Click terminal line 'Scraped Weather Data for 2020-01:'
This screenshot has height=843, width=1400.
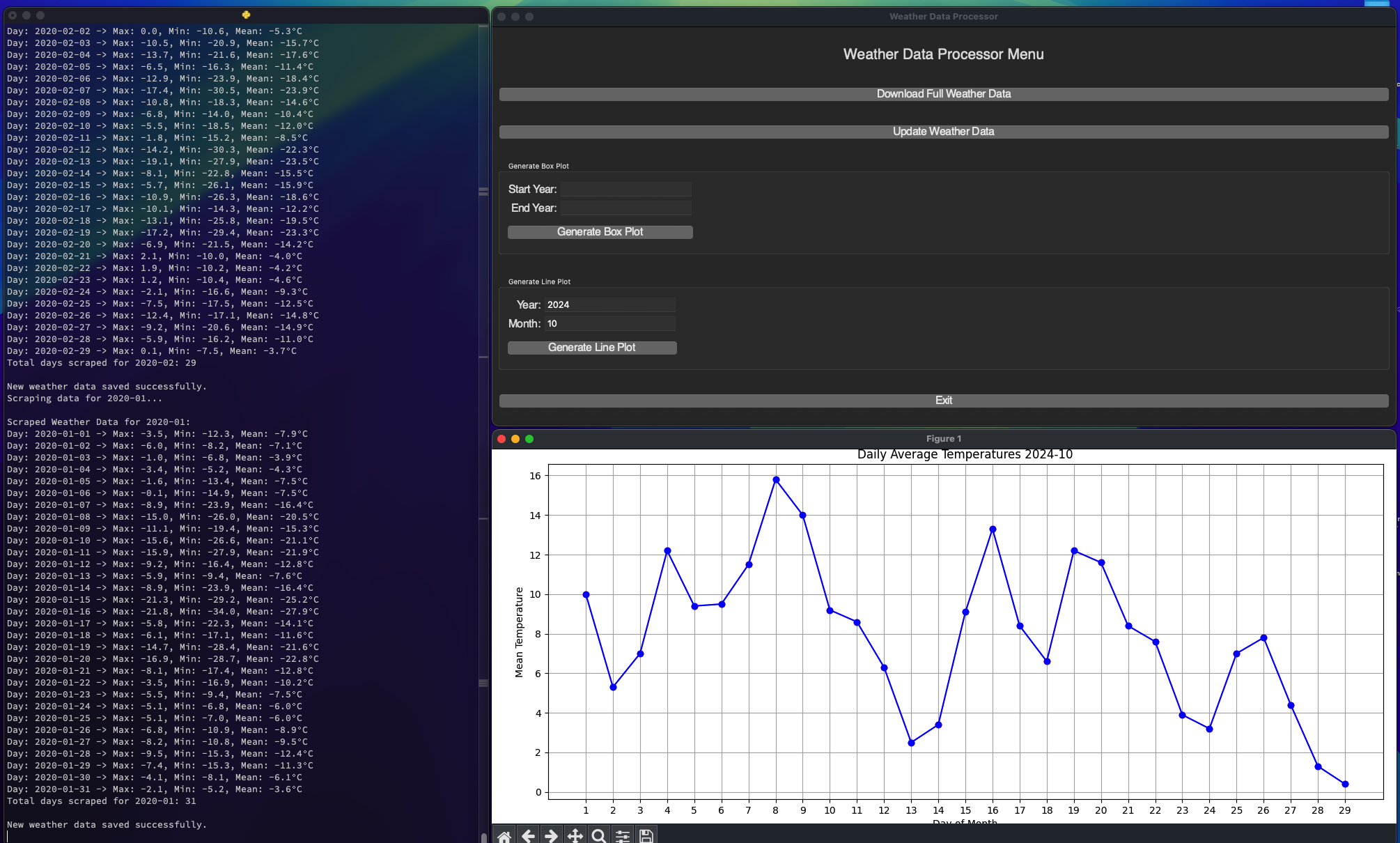(99, 422)
